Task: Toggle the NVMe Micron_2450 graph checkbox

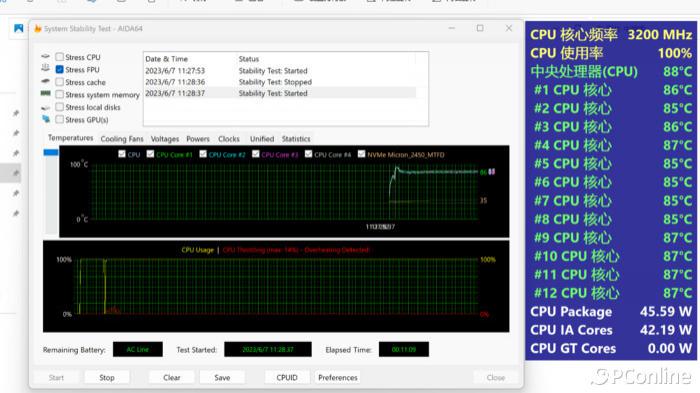Action: [362, 154]
